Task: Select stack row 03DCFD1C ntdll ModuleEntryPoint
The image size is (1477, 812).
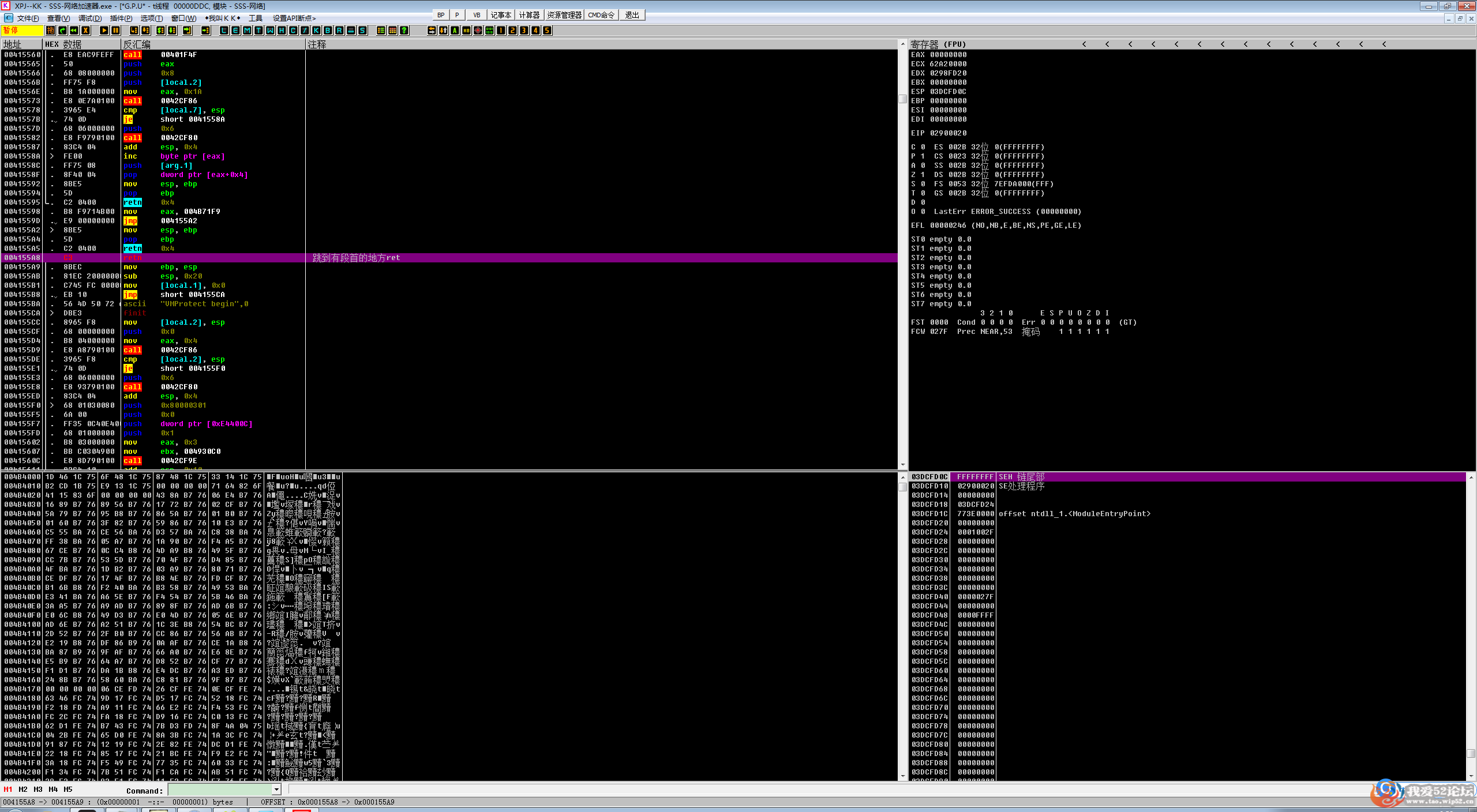Action: (x=1189, y=514)
